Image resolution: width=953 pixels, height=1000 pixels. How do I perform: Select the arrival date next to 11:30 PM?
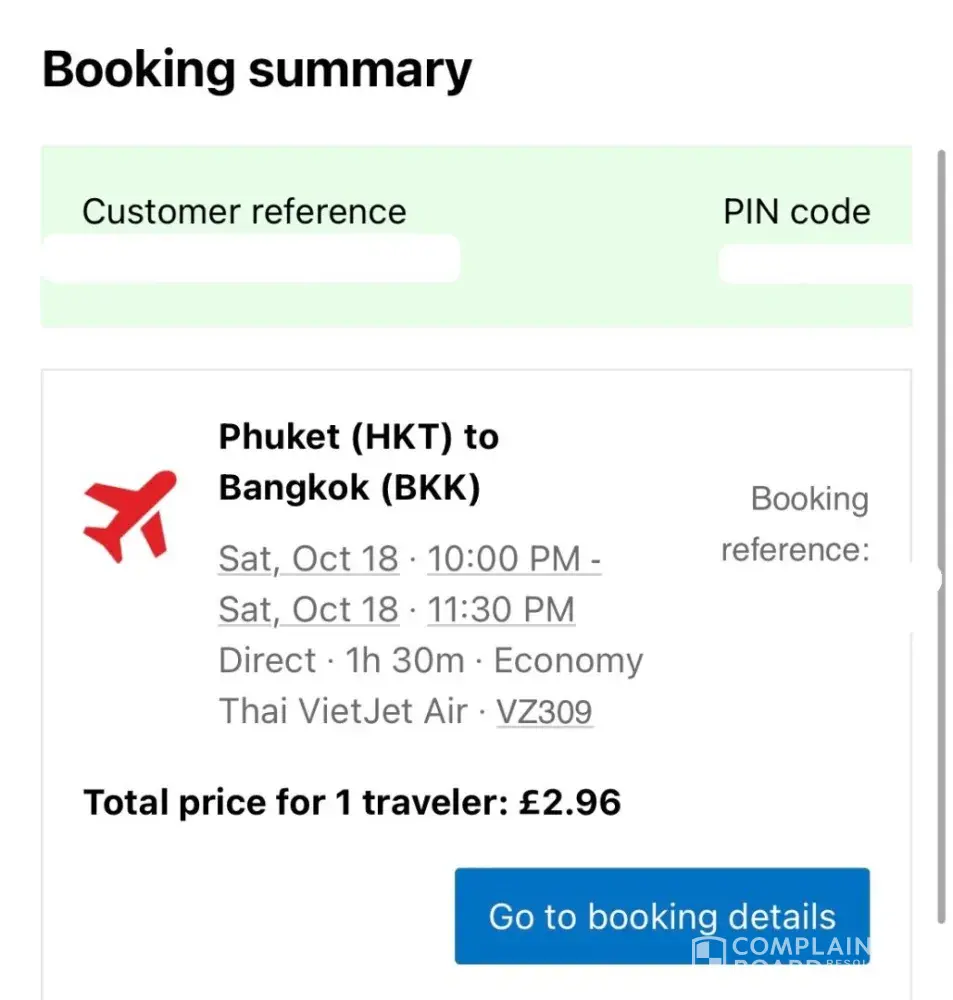click(x=308, y=609)
